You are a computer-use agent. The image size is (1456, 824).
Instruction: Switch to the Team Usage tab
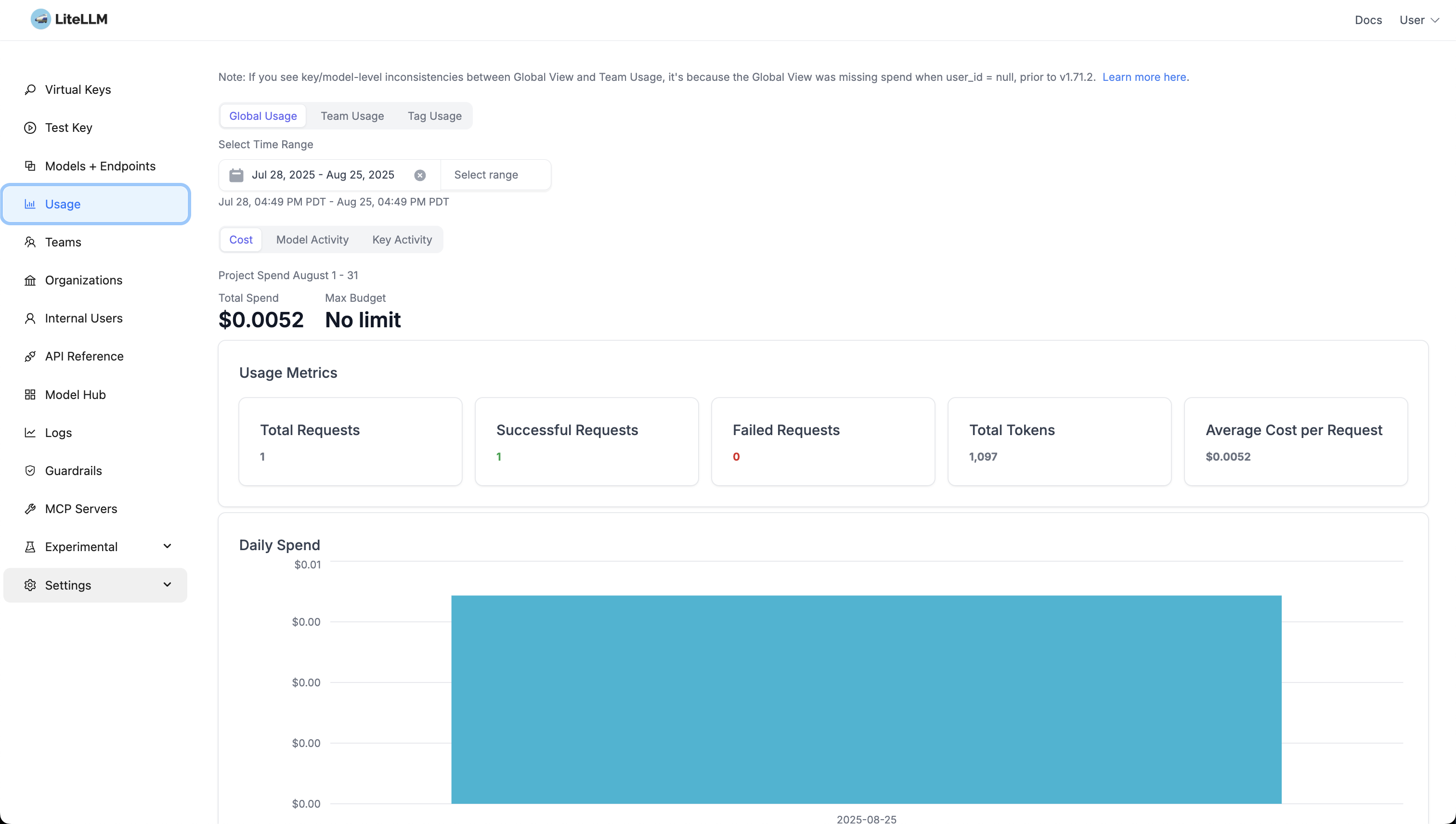pyautogui.click(x=352, y=116)
